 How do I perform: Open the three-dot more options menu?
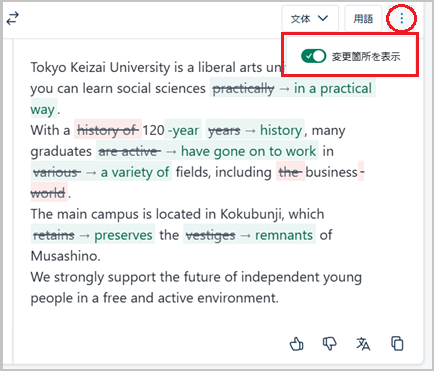click(x=402, y=18)
